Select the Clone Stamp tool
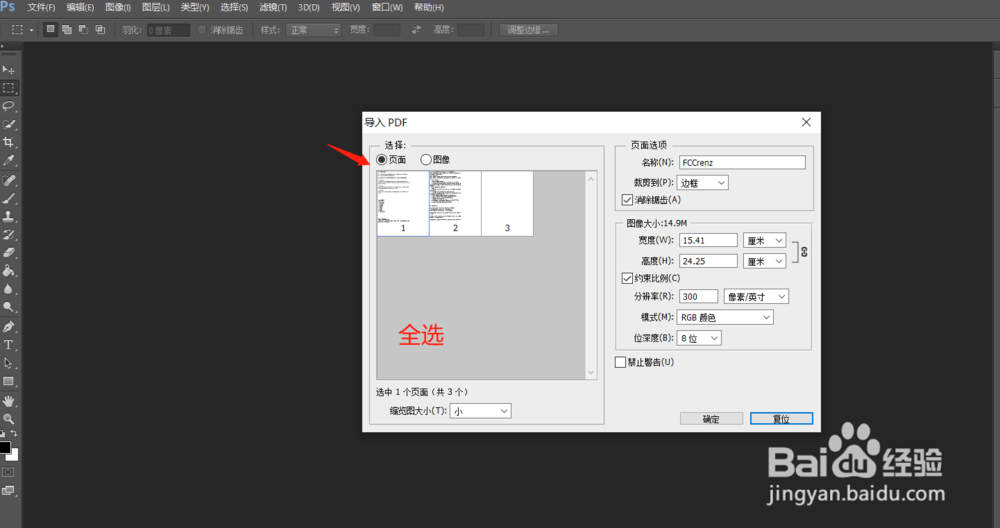The width and height of the screenshot is (1000, 528). [8, 216]
